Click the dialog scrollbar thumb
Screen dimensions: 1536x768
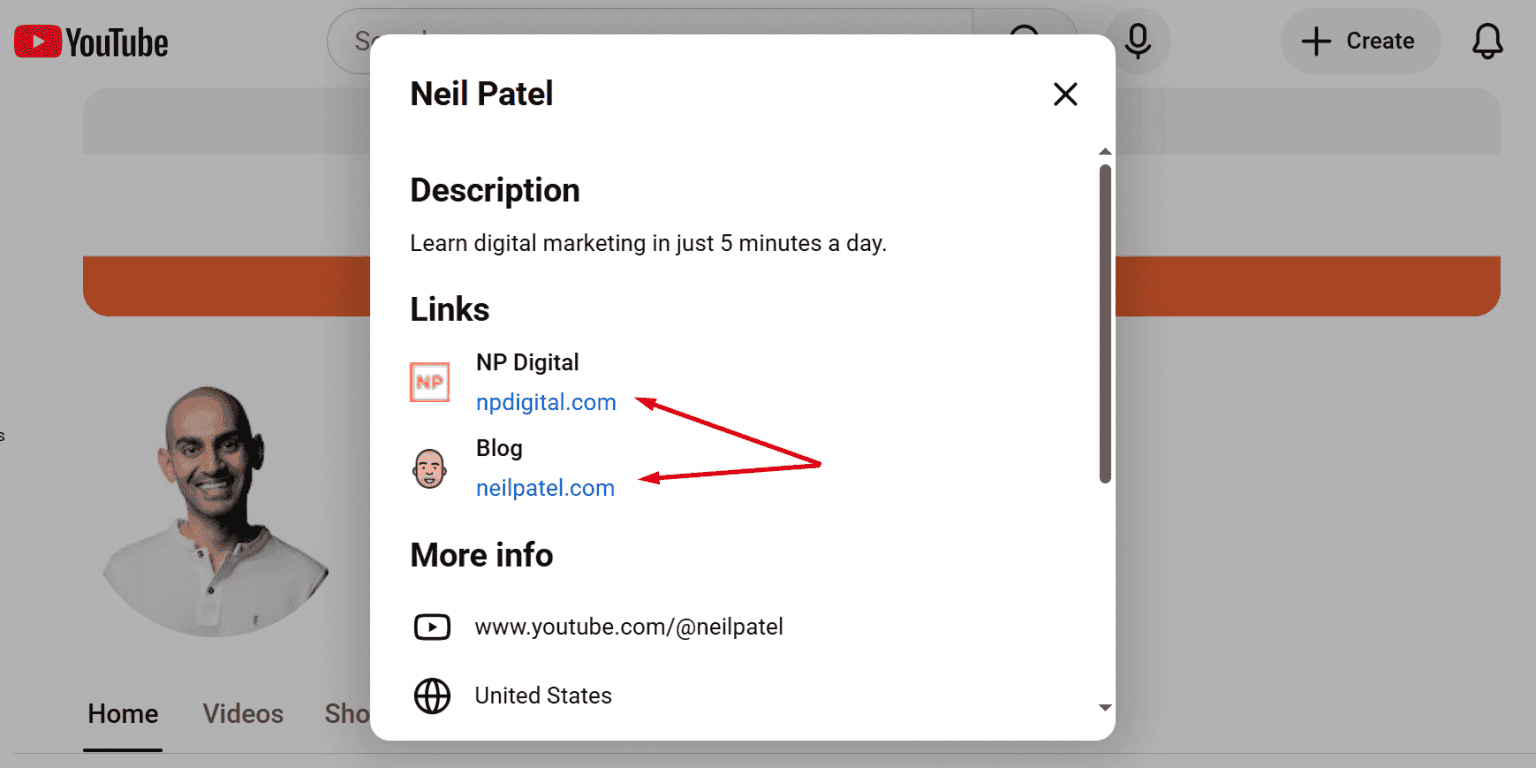coord(1105,324)
